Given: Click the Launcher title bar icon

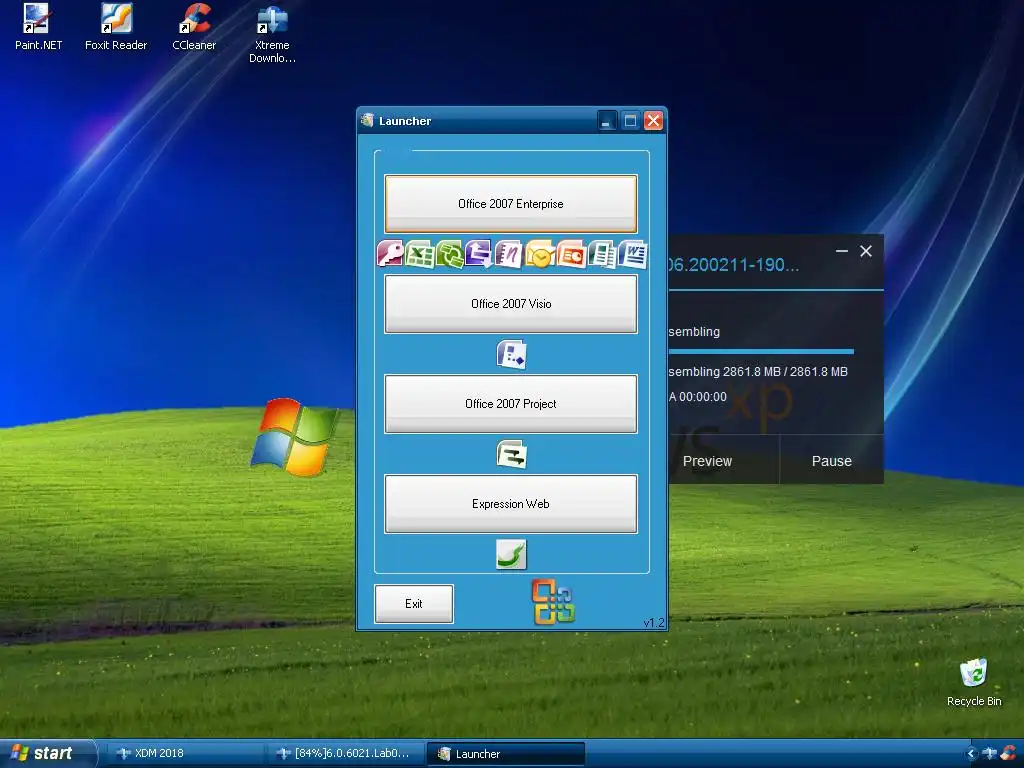Looking at the screenshot, I should (x=368, y=120).
